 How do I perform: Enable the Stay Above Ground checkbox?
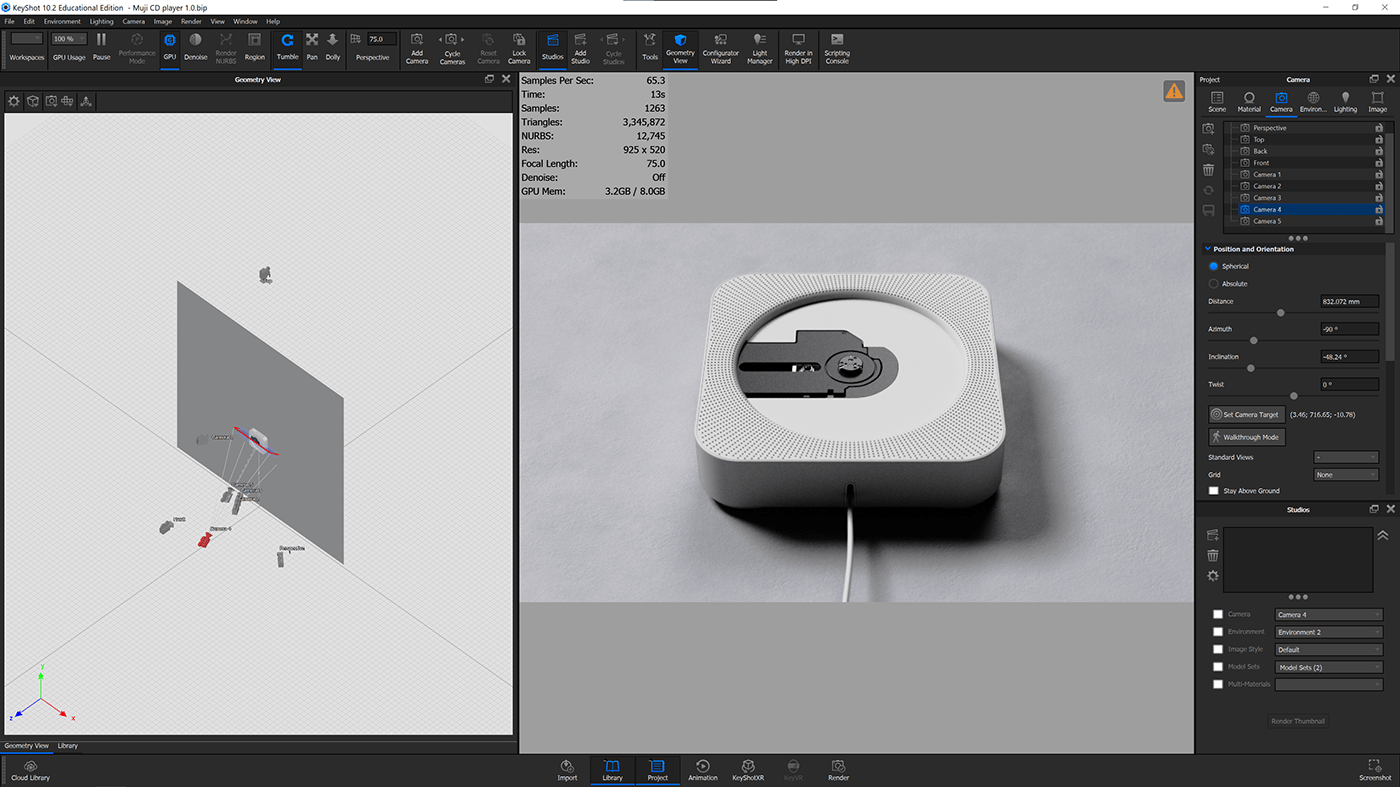click(1214, 490)
